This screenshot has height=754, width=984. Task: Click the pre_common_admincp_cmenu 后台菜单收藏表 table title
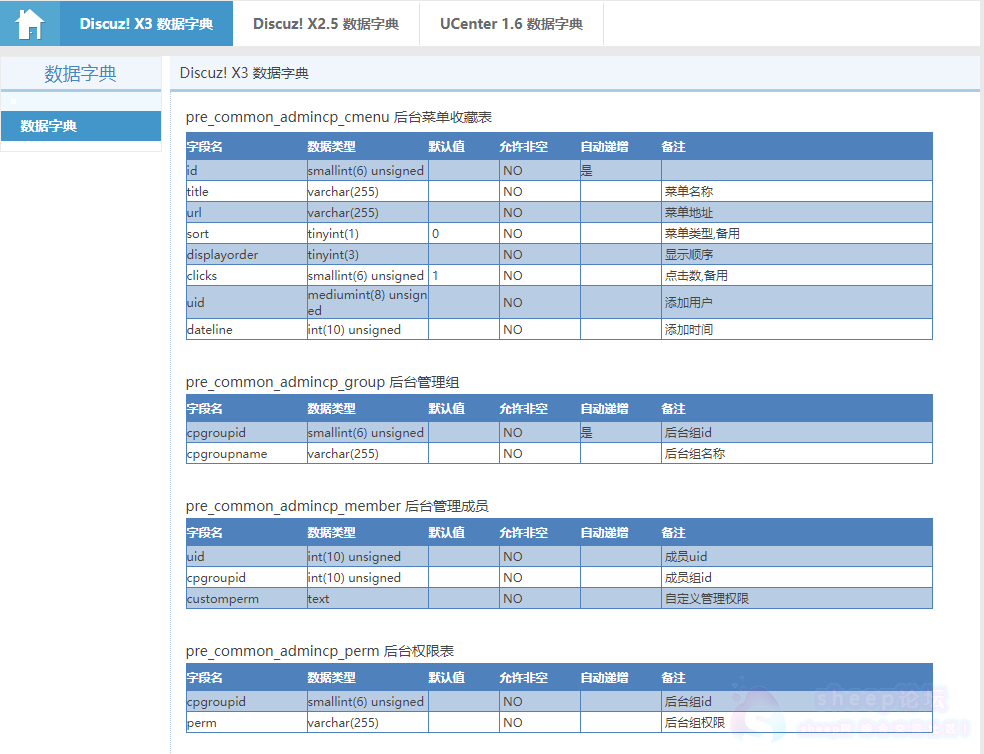[339, 117]
